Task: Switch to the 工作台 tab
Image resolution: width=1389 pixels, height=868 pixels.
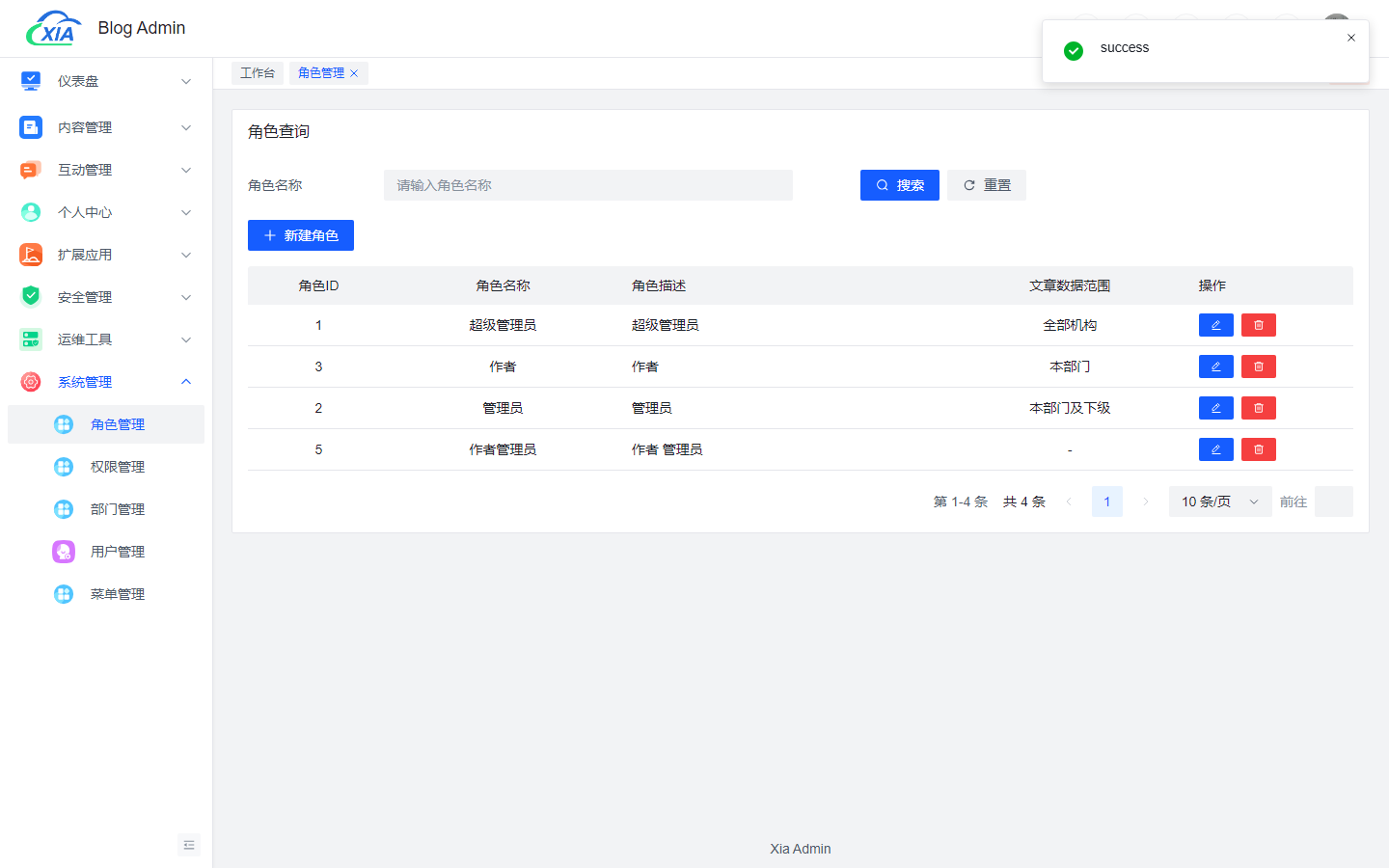Action: tap(258, 73)
